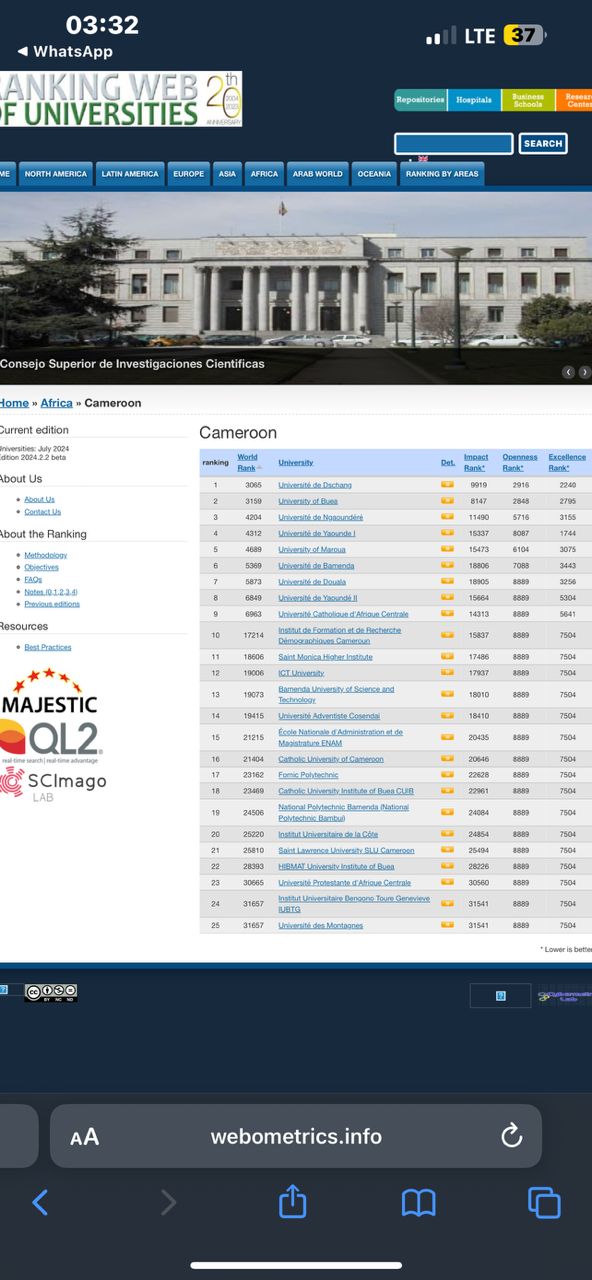
Task: Click the QL2 logo
Action: (50, 741)
